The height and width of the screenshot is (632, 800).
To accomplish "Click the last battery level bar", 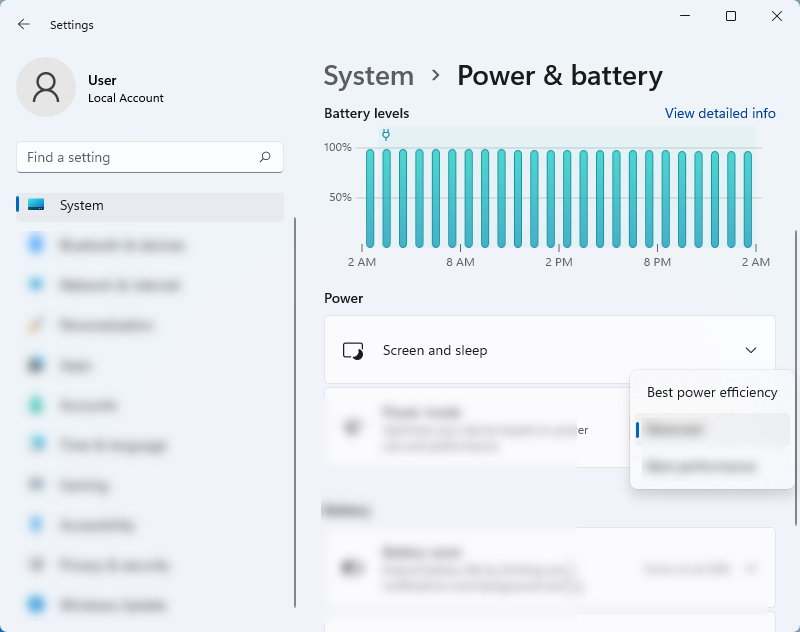I will pos(747,198).
